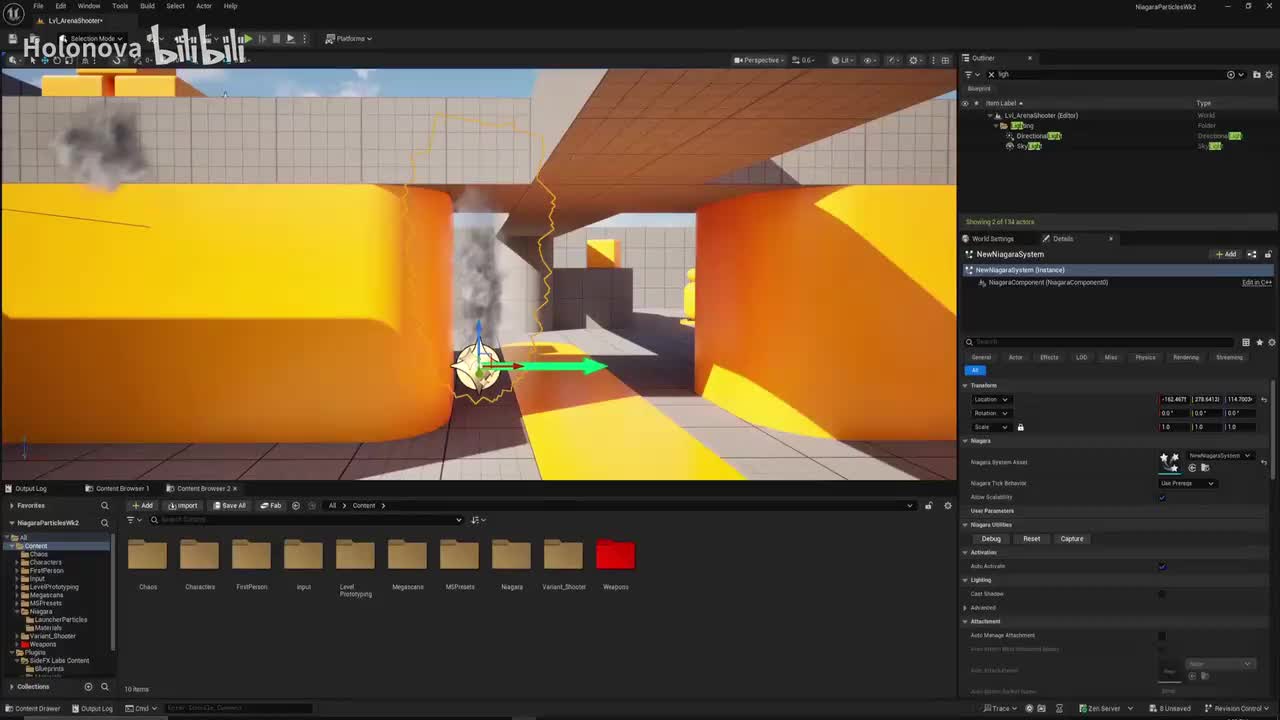Select the Rendering filter in Details
The image size is (1280, 720).
coord(1186,357)
